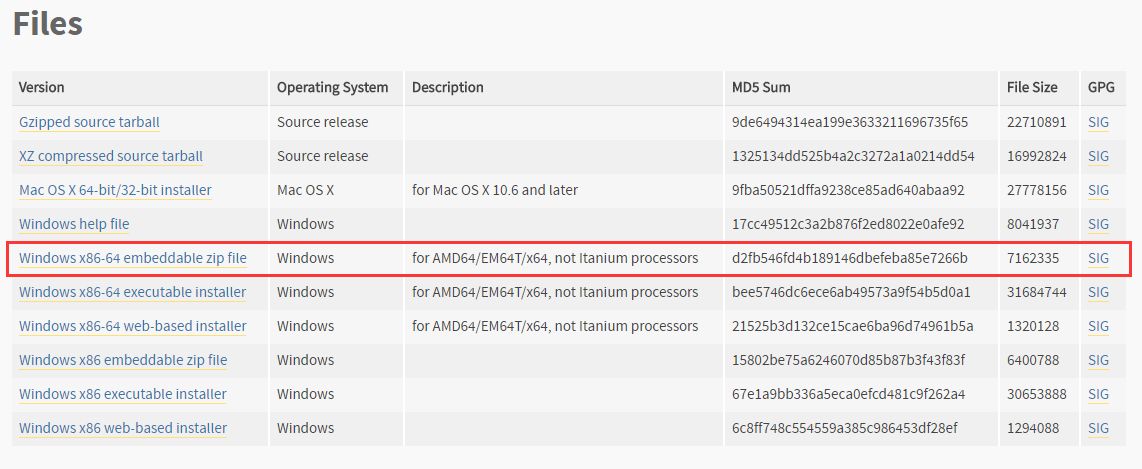Open SIG for x86-64 web-based installer
Image resolution: width=1142 pixels, height=469 pixels.
point(1098,326)
